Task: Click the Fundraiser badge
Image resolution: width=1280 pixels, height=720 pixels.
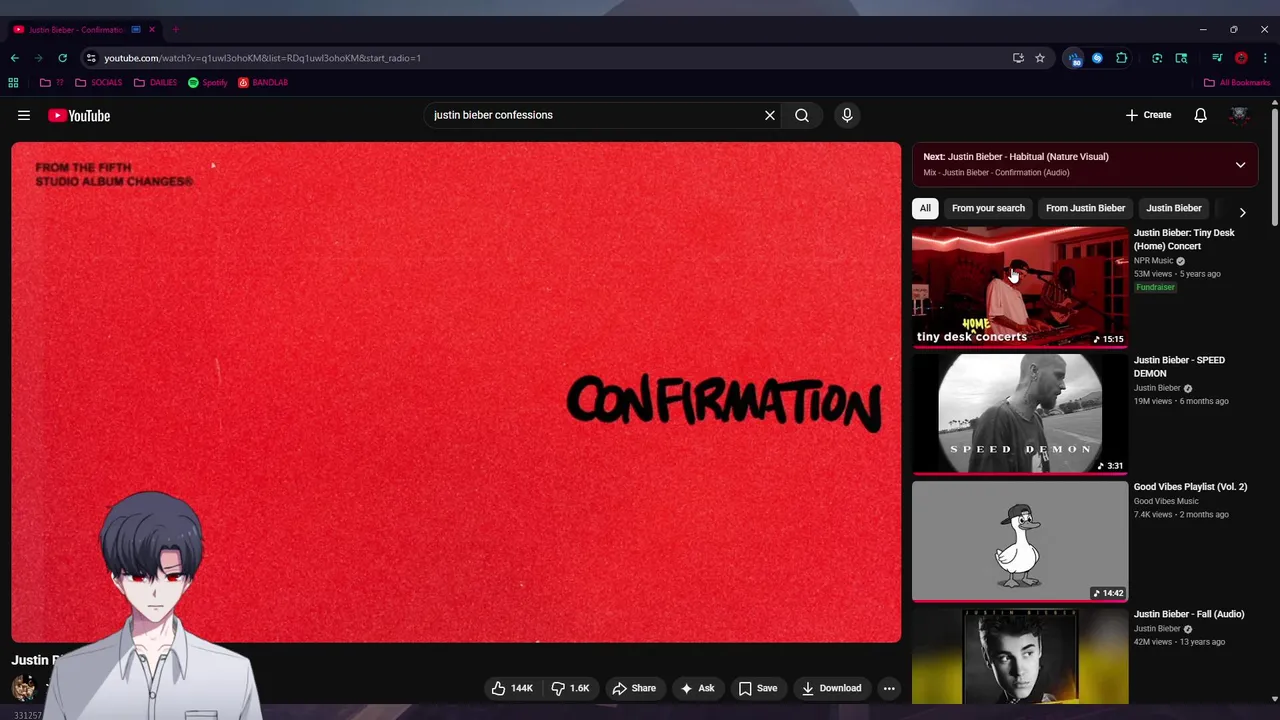Action: point(1155,287)
